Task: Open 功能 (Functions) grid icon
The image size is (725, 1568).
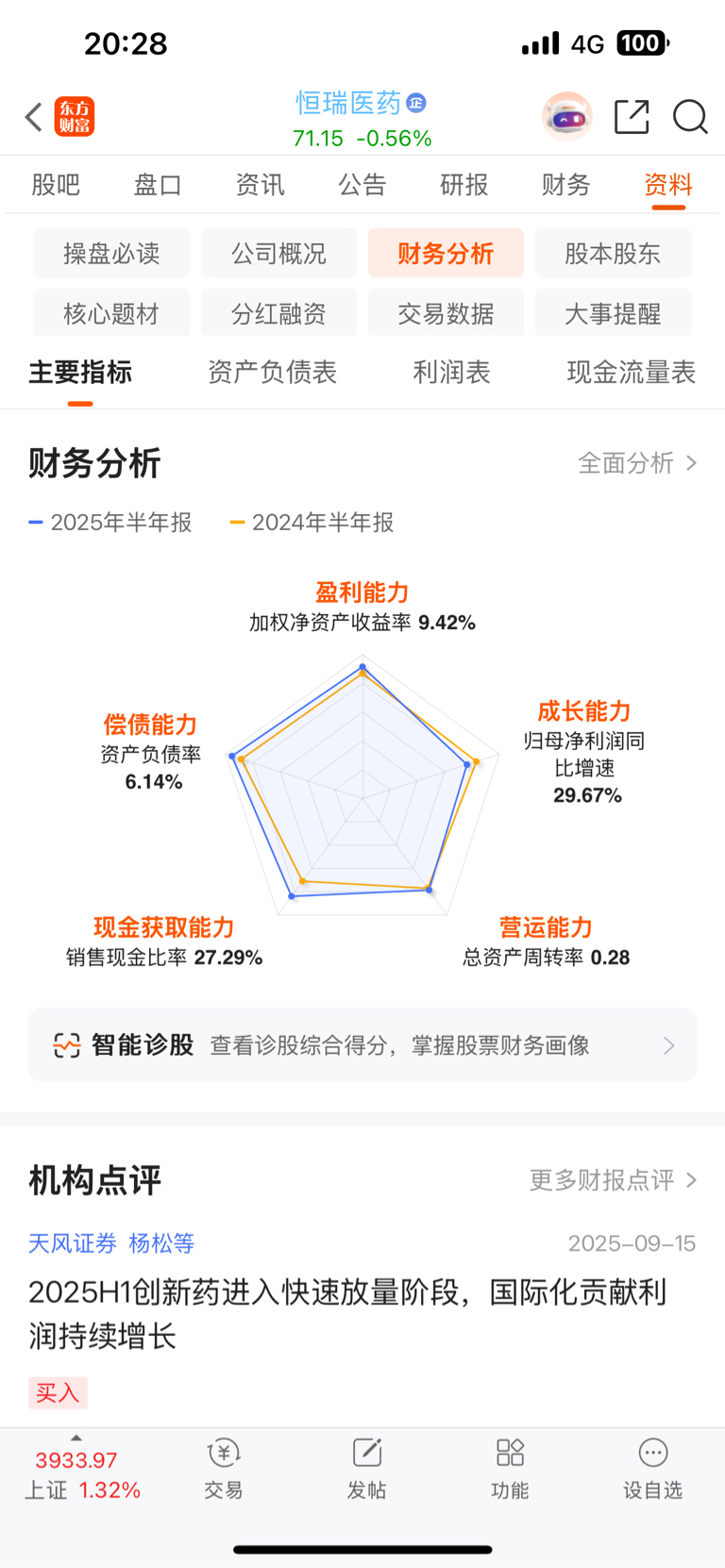Action: pos(510,1468)
